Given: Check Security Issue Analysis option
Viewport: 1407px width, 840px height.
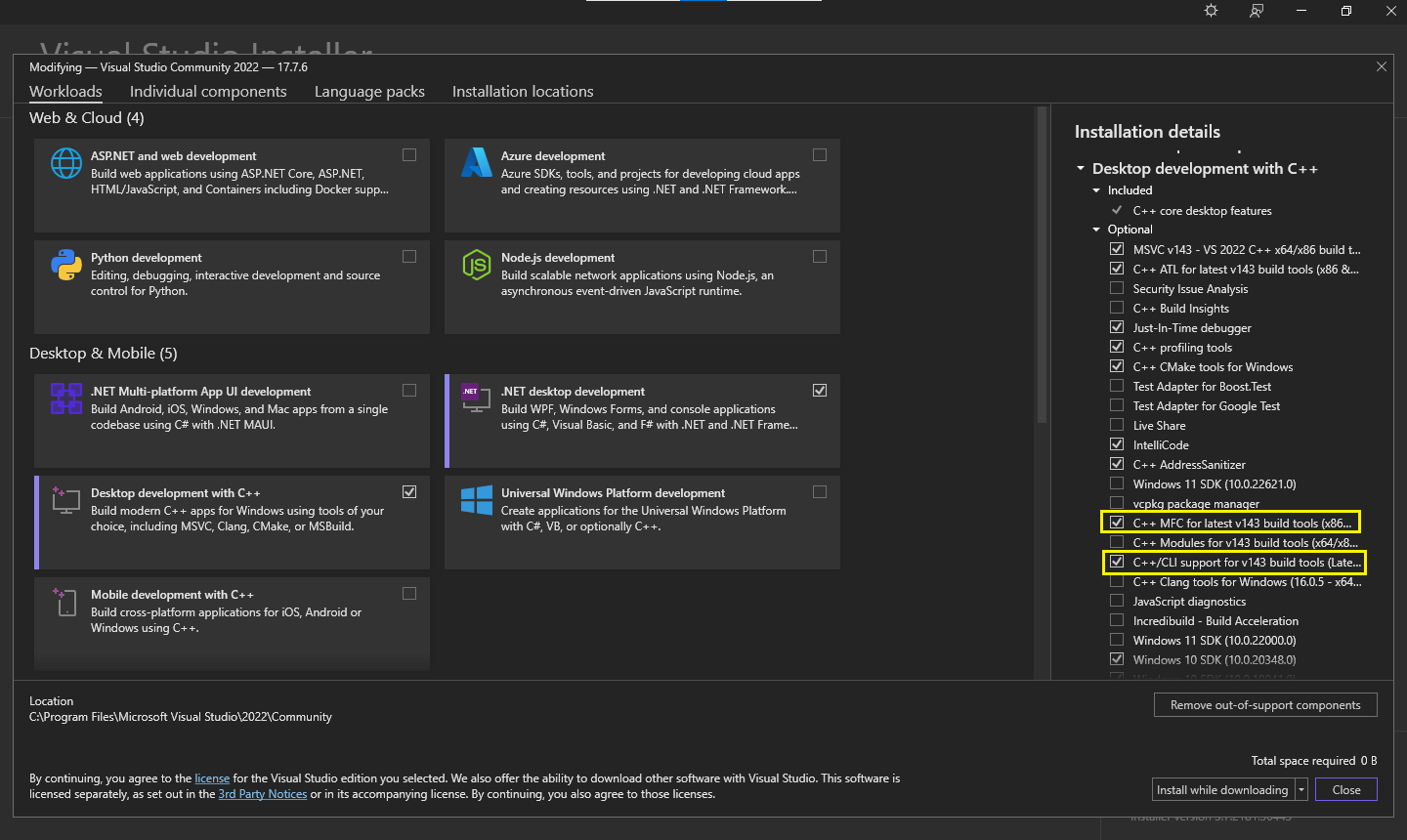Looking at the screenshot, I should click(1117, 288).
